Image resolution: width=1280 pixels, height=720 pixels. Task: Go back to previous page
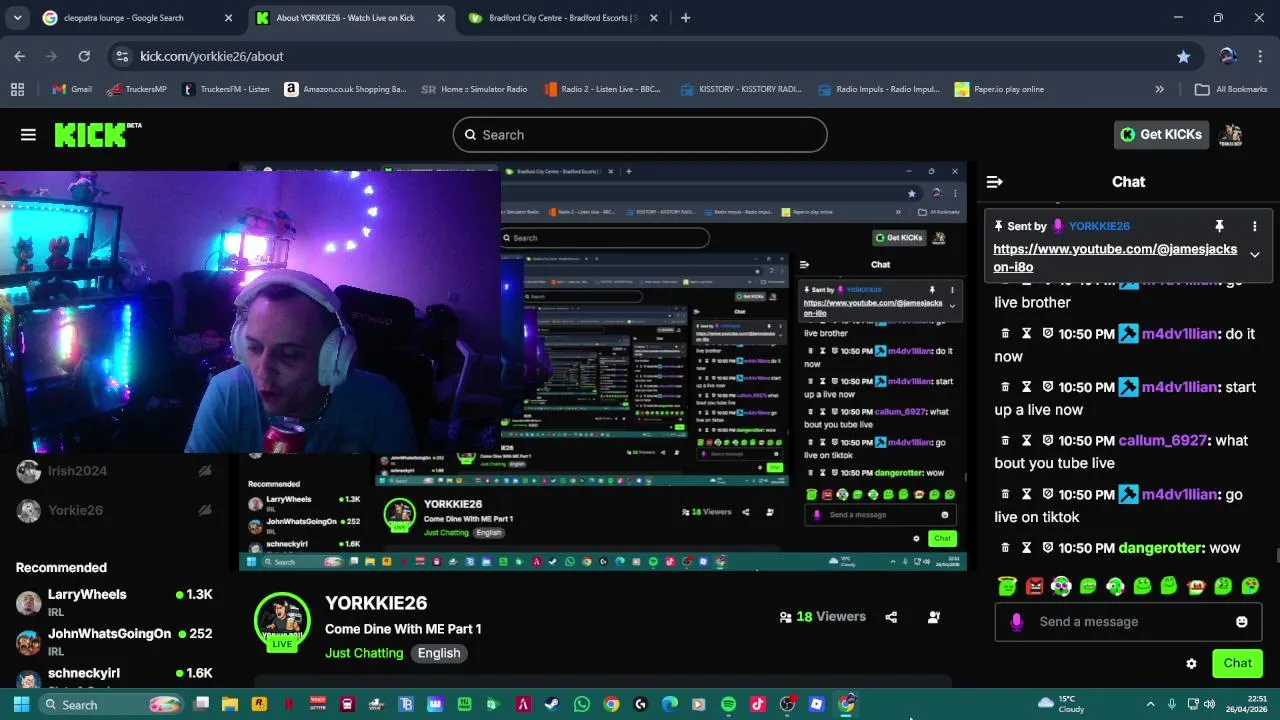click(x=20, y=56)
